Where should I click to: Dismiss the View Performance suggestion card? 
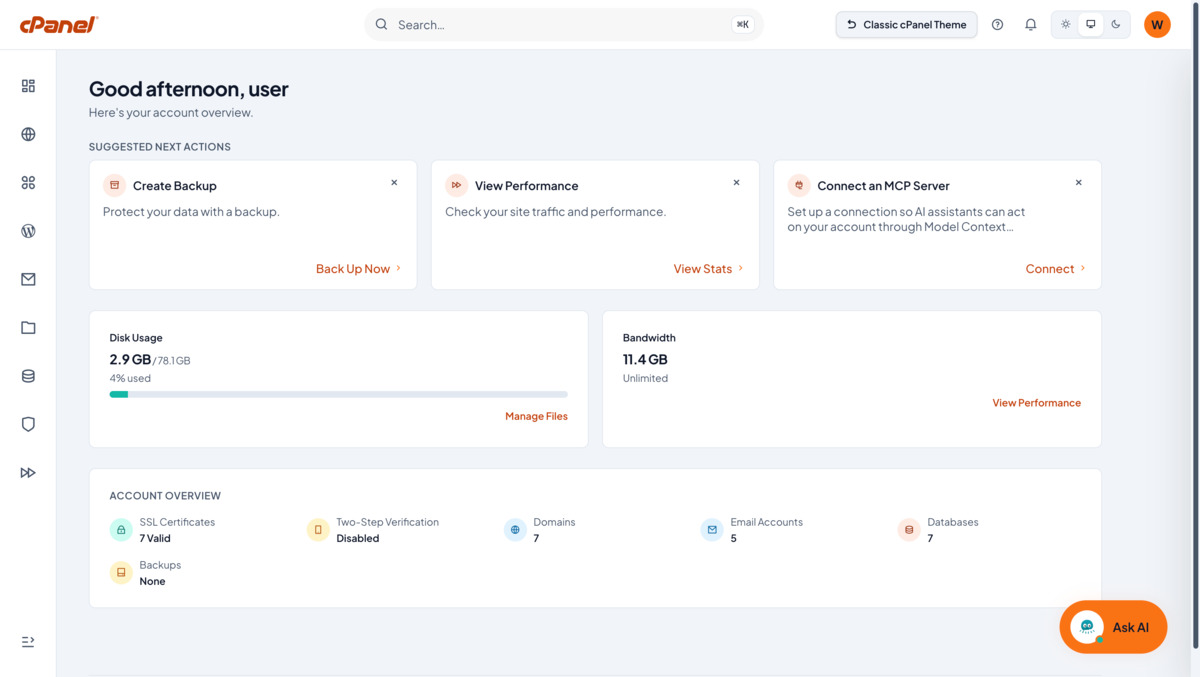coord(737,183)
